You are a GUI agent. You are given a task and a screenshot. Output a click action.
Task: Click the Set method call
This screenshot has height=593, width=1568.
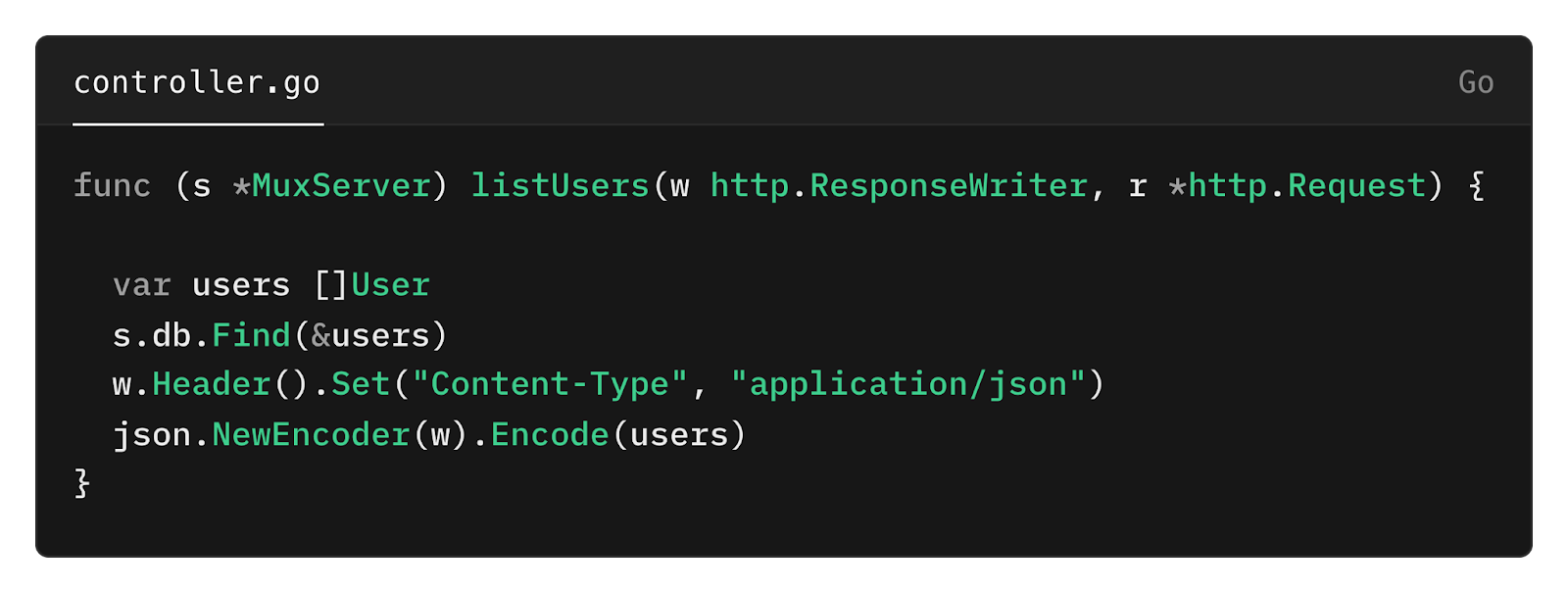[361, 384]
